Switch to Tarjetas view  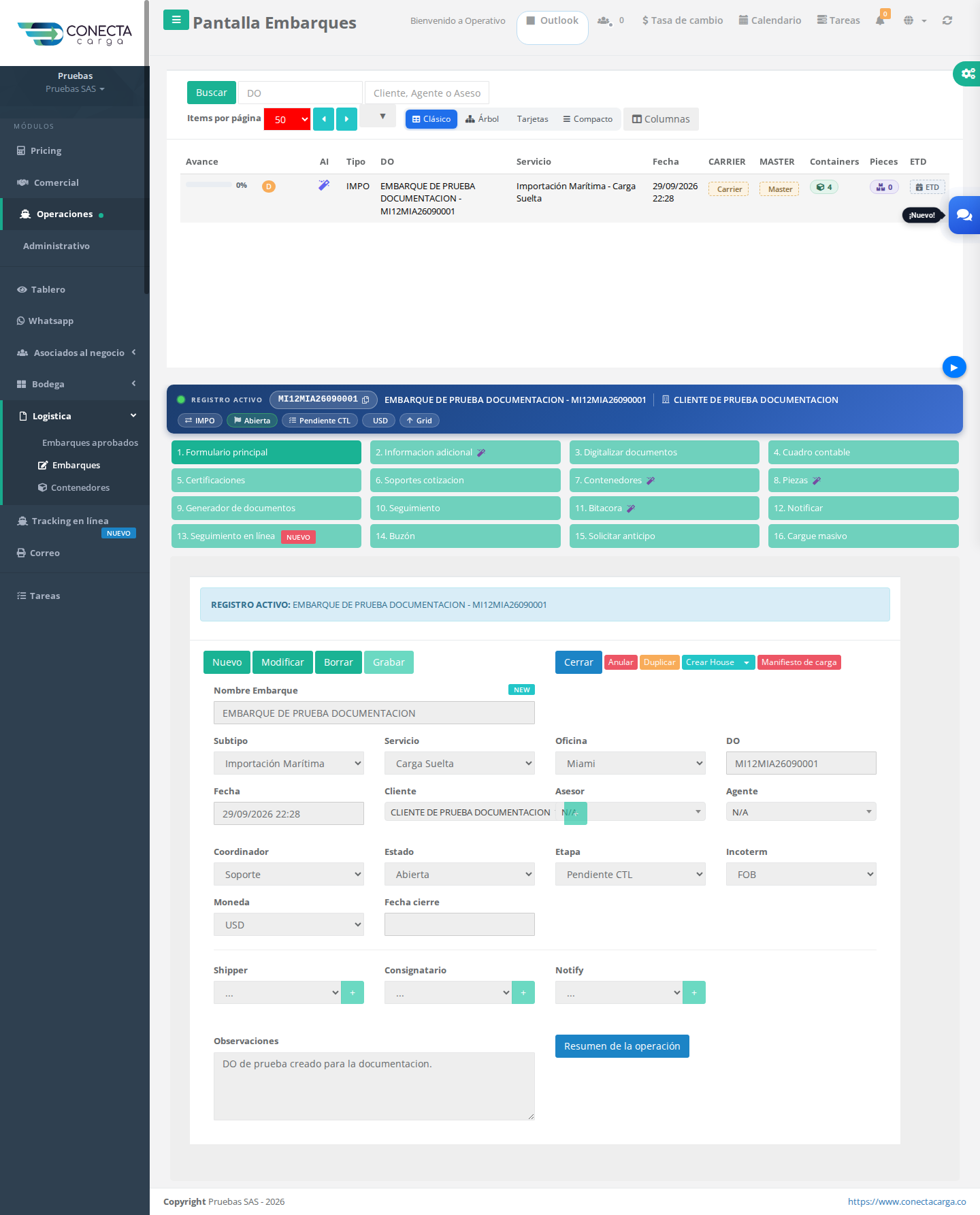pos(532,119)
